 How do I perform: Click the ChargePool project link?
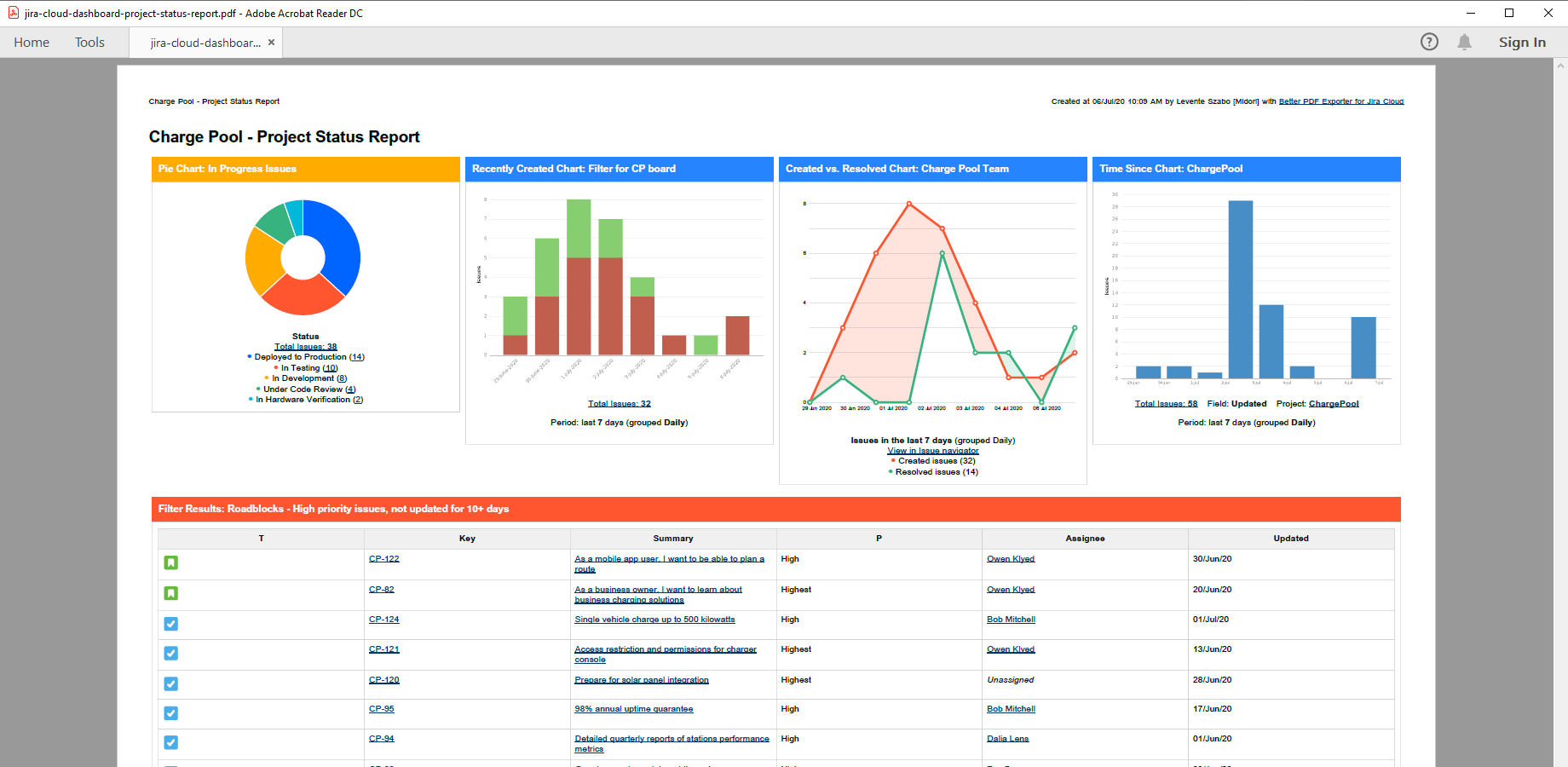(1333, 403)
